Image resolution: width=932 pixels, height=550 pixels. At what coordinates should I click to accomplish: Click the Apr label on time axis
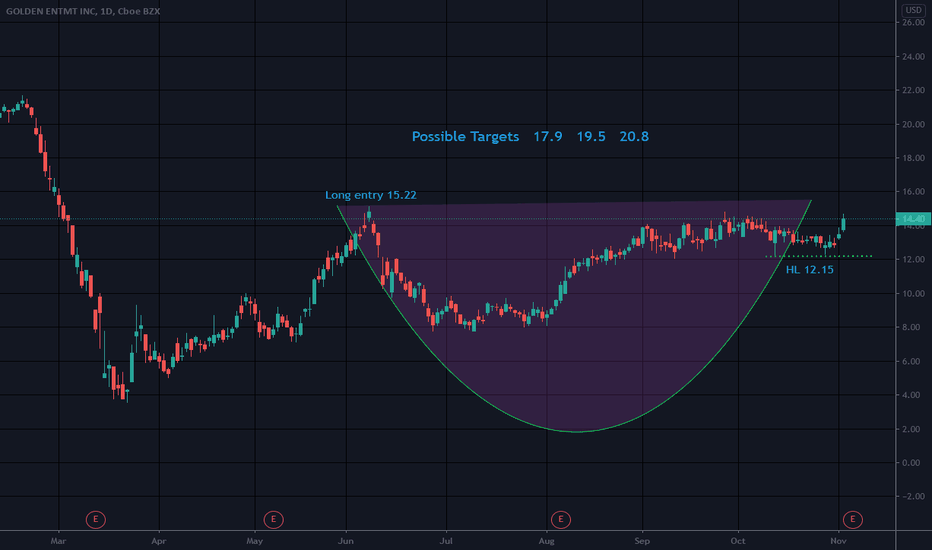[x=159, y=541]
